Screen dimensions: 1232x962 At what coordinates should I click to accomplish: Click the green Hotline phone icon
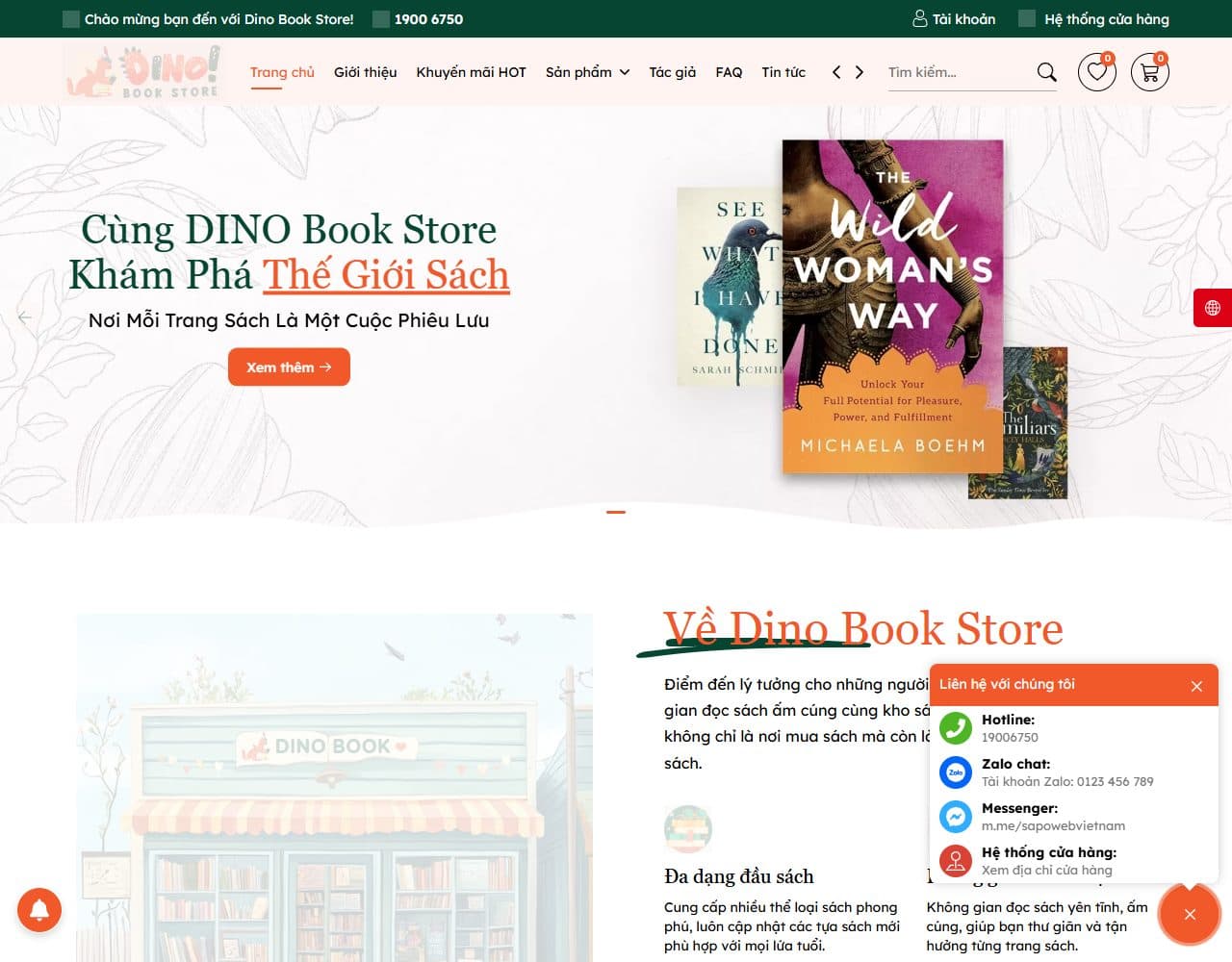click(956, 728)
